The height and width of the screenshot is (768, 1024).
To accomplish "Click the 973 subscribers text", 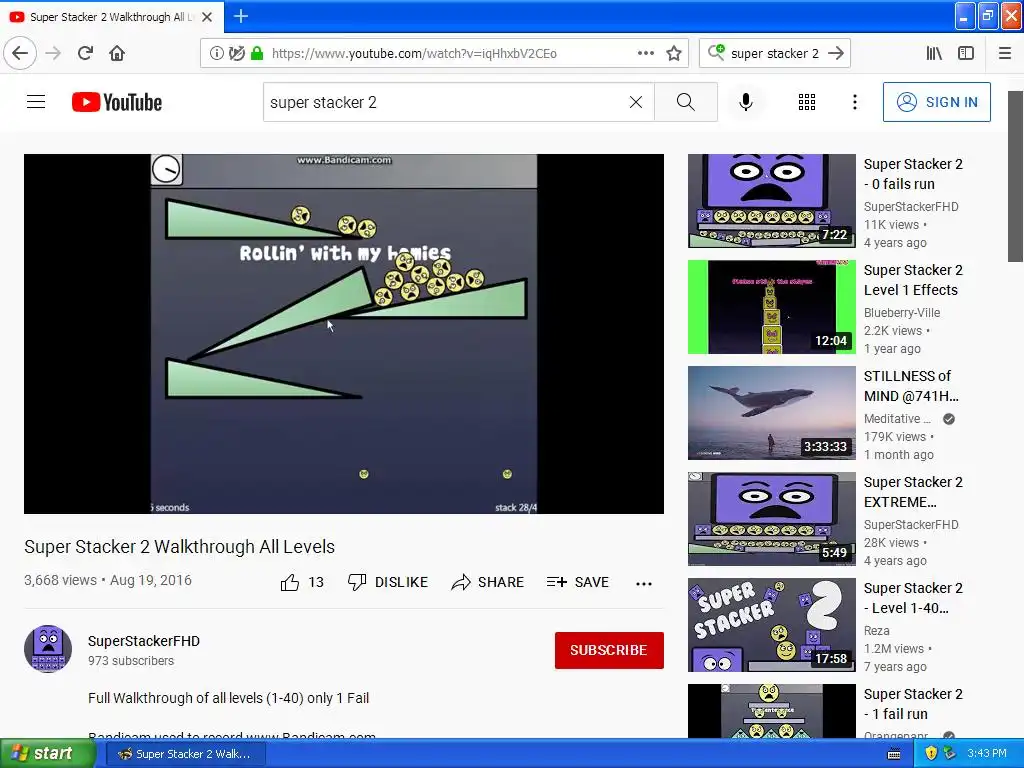I will pos(131,660).
